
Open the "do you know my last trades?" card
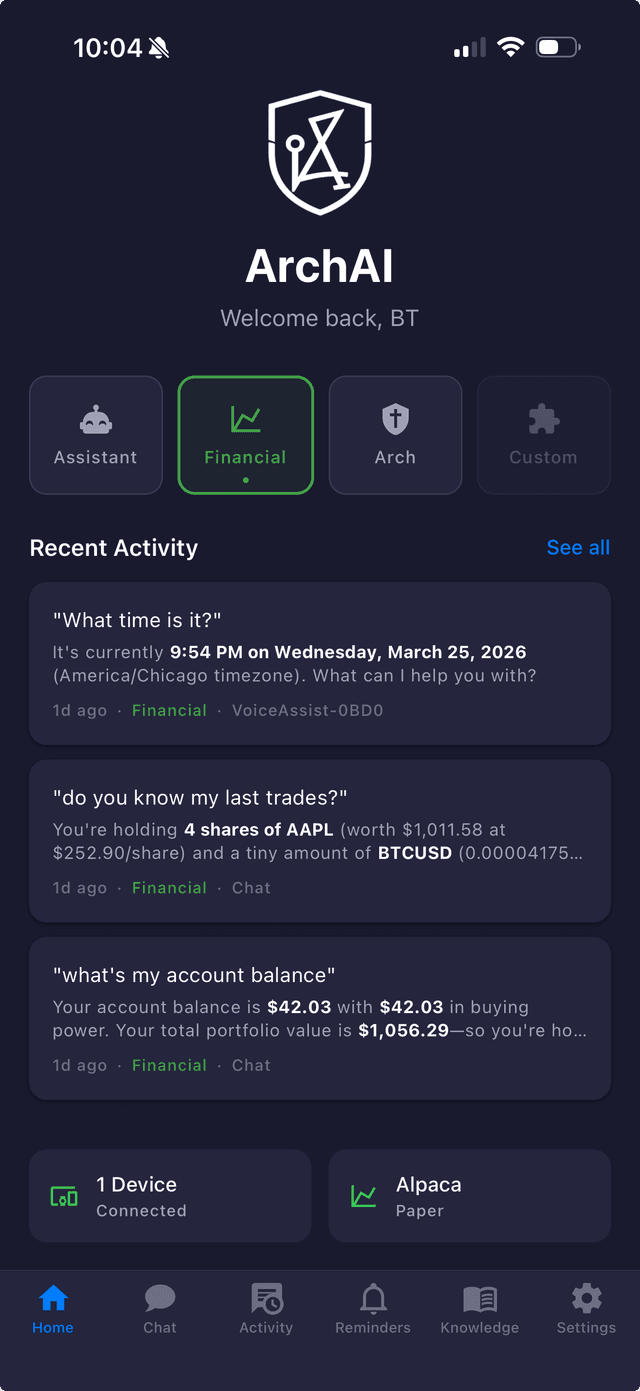pos(319,841)
